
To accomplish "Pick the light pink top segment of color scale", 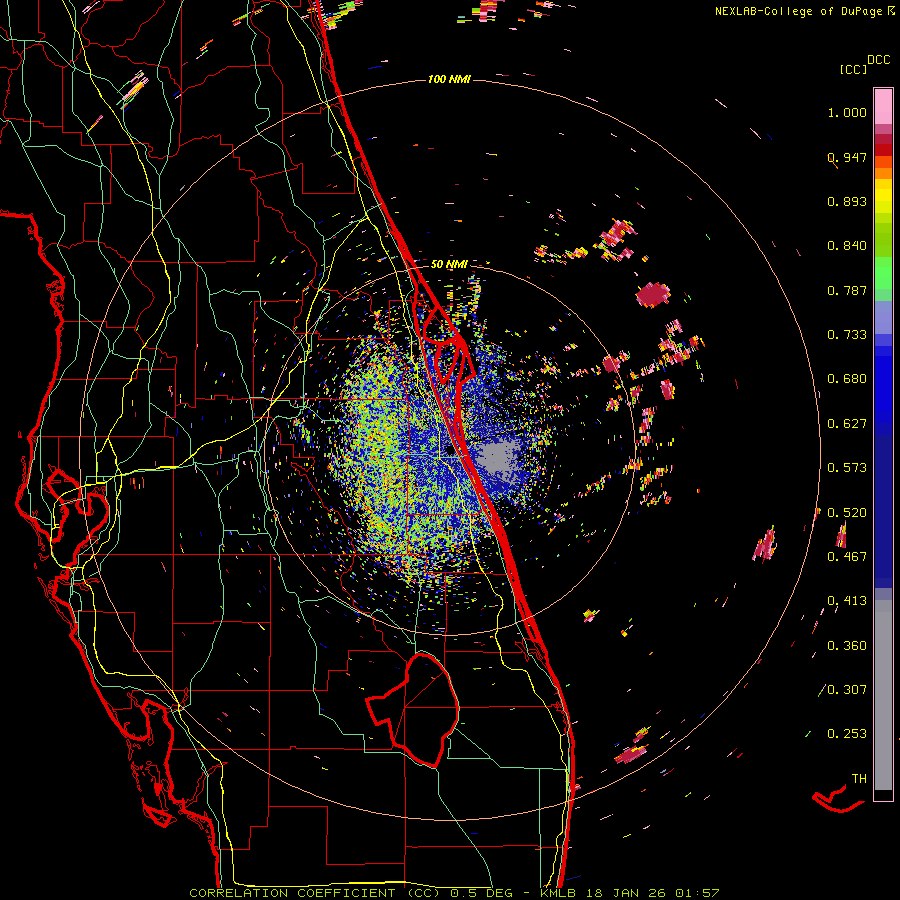I will tap(883, 107).
